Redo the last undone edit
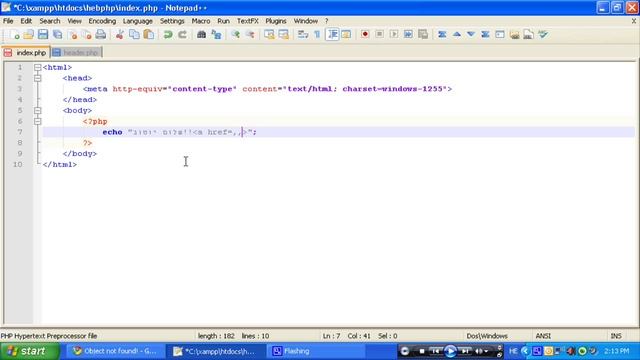Viewport: 640px width, 360px height. (182, 35)
